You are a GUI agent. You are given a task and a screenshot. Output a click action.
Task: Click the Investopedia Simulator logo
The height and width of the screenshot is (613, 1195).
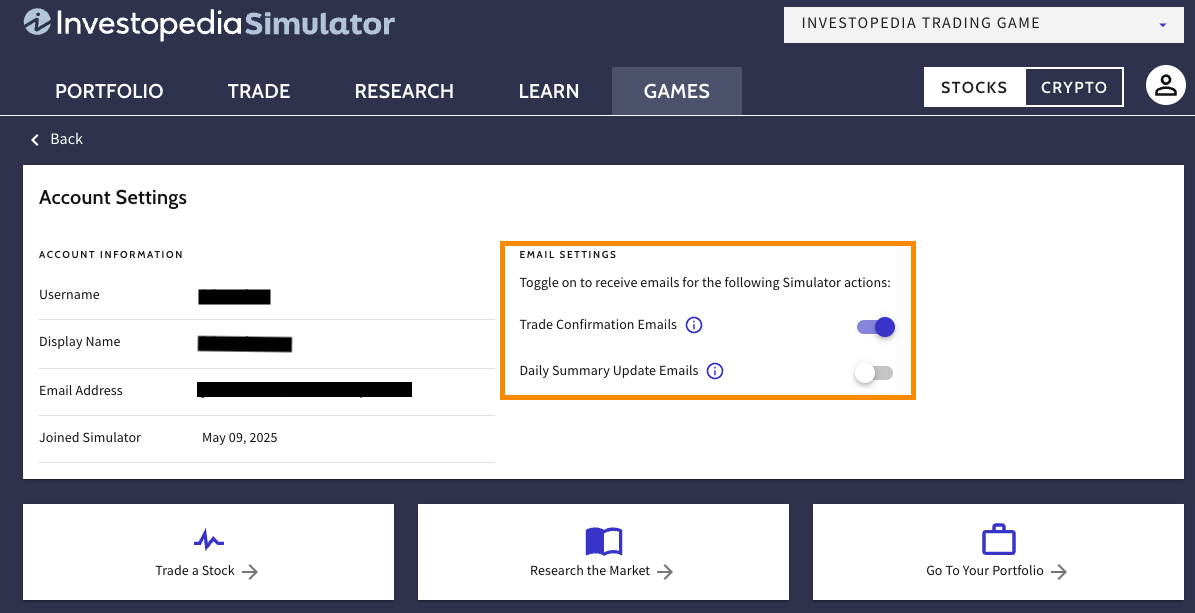click(209, 22)
